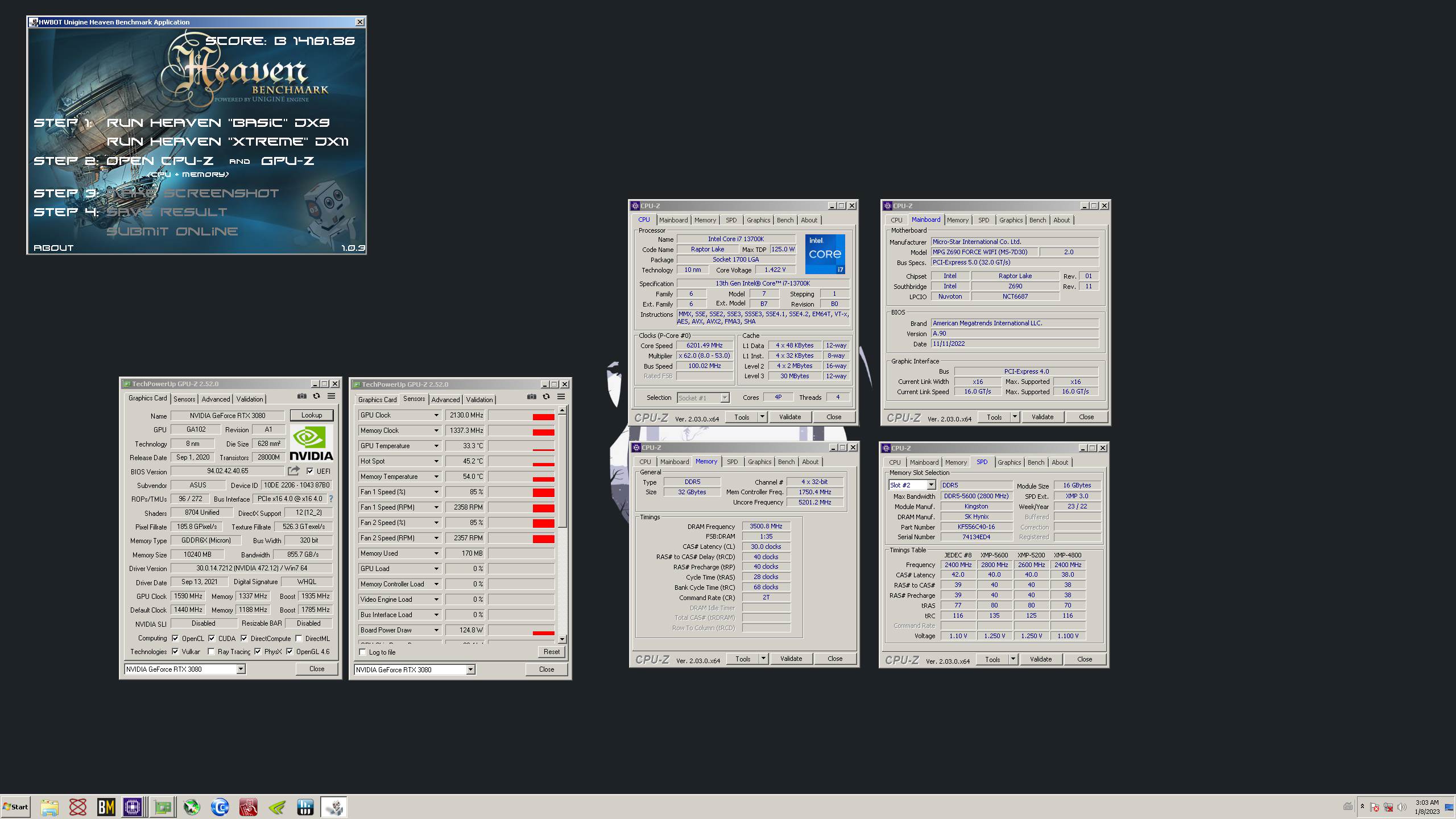Open the GPU Temperature sensor dropdown

click(x=436, y=446)
